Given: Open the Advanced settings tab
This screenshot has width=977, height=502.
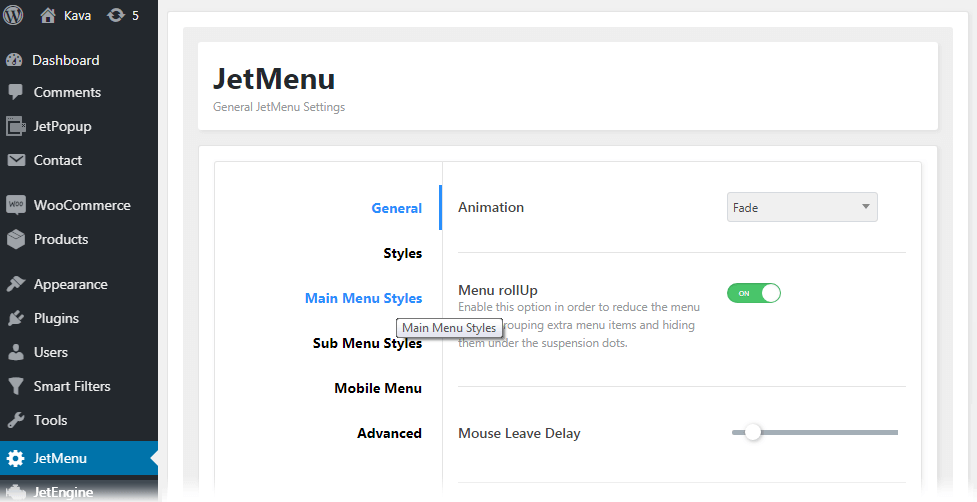Looking at the screenshot, I should pyautogui.click(x=389, y=433).
